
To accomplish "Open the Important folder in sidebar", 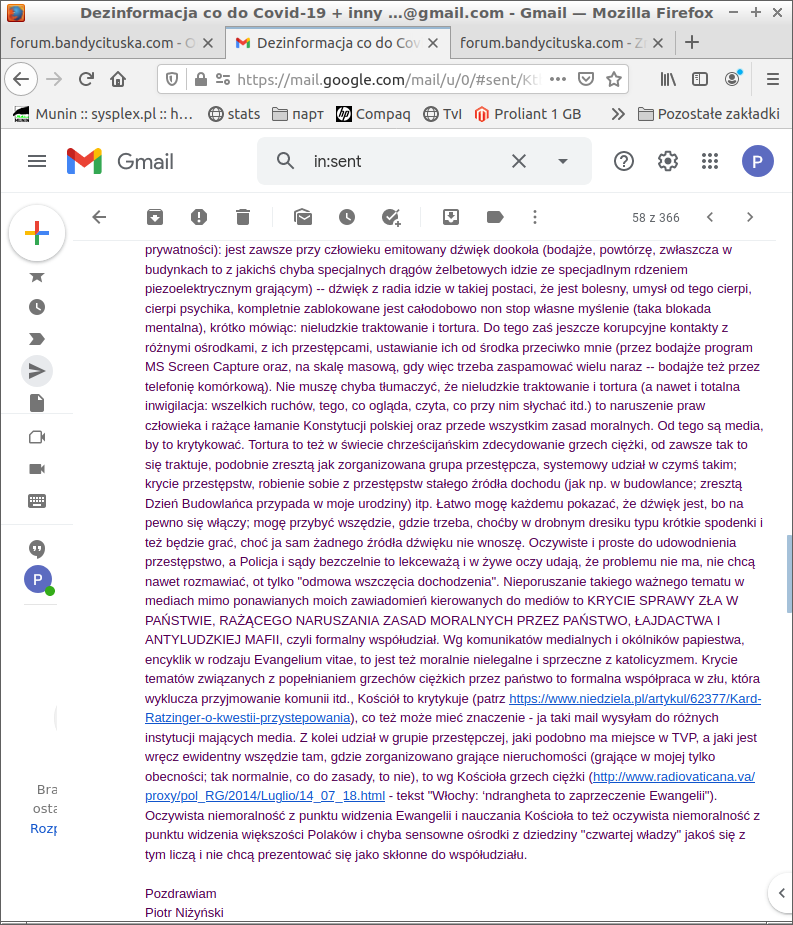I will [x=37, y=339].
